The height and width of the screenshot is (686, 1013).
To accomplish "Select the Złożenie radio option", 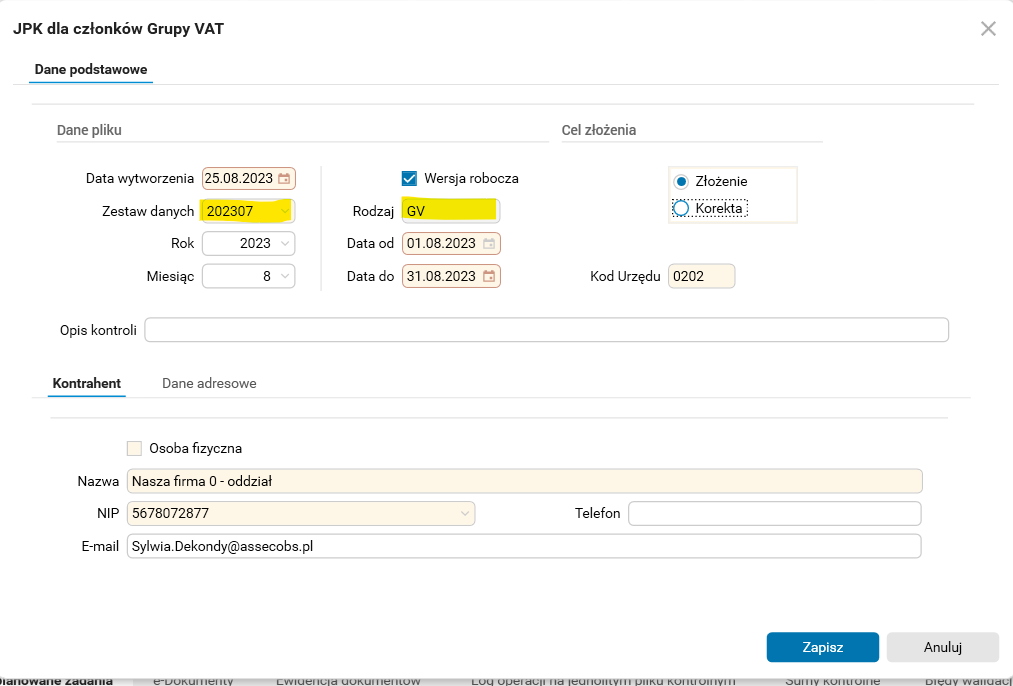I will click(x=682, y=181).
